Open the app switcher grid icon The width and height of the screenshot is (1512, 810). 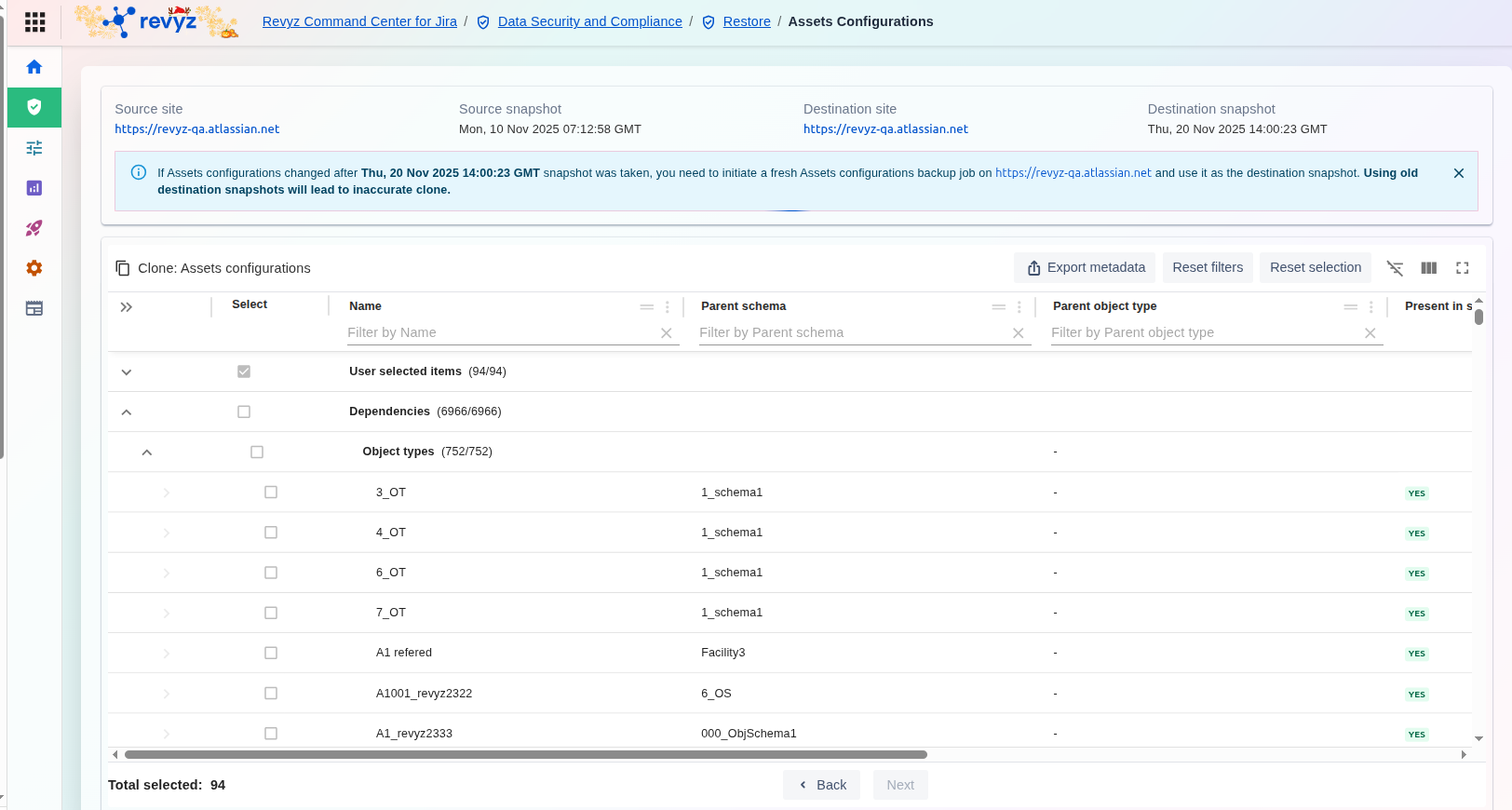tap(34, 21)
